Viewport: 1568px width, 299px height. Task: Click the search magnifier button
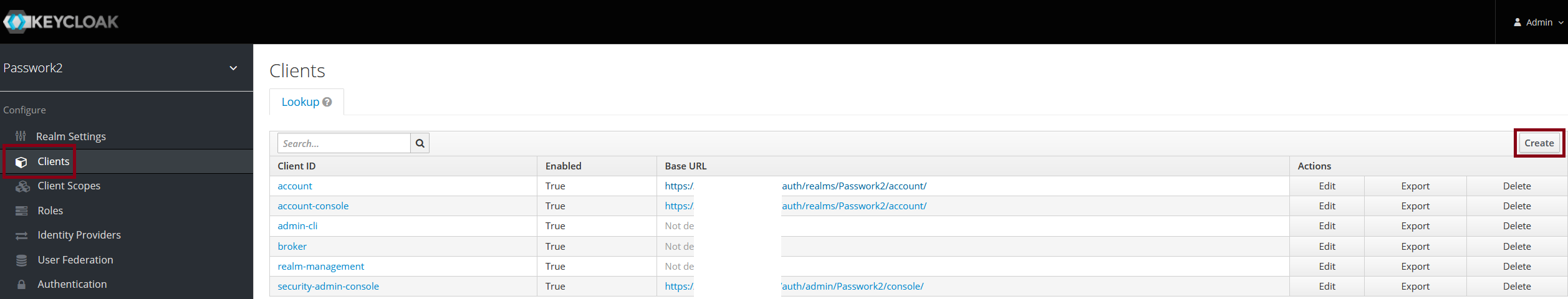pos(420,143)
